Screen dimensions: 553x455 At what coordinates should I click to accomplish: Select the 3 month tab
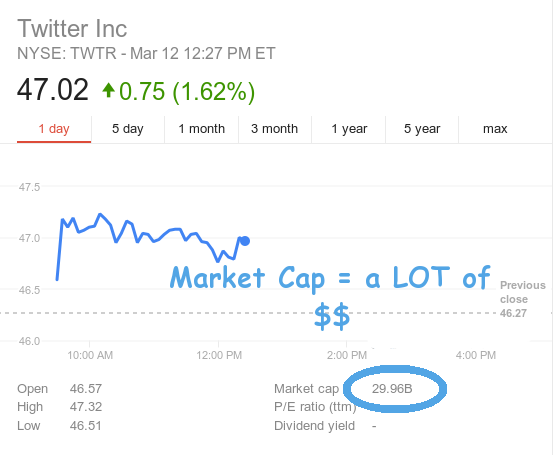pos(275,129)
